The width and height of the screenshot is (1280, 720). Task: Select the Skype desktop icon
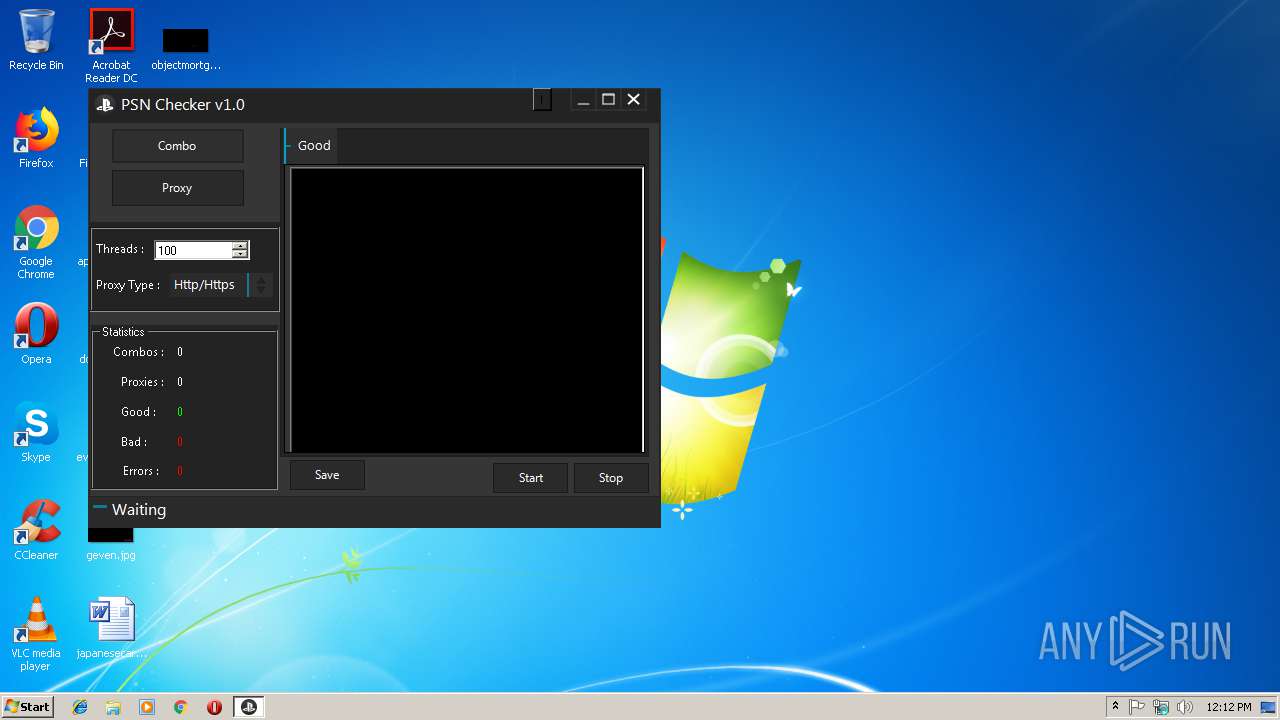point(36,432)
